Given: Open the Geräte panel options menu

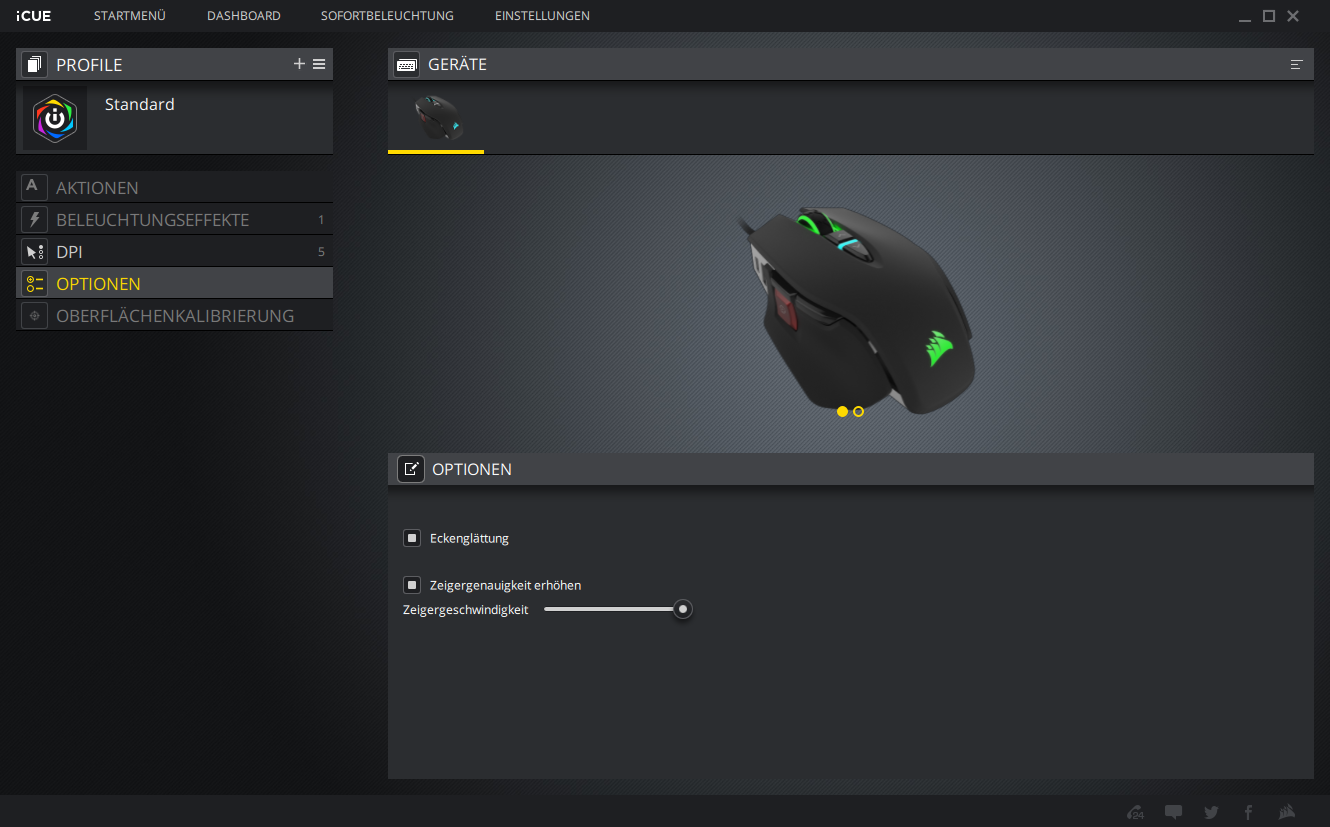Looking at the screenshot, I should point(1296,65).
